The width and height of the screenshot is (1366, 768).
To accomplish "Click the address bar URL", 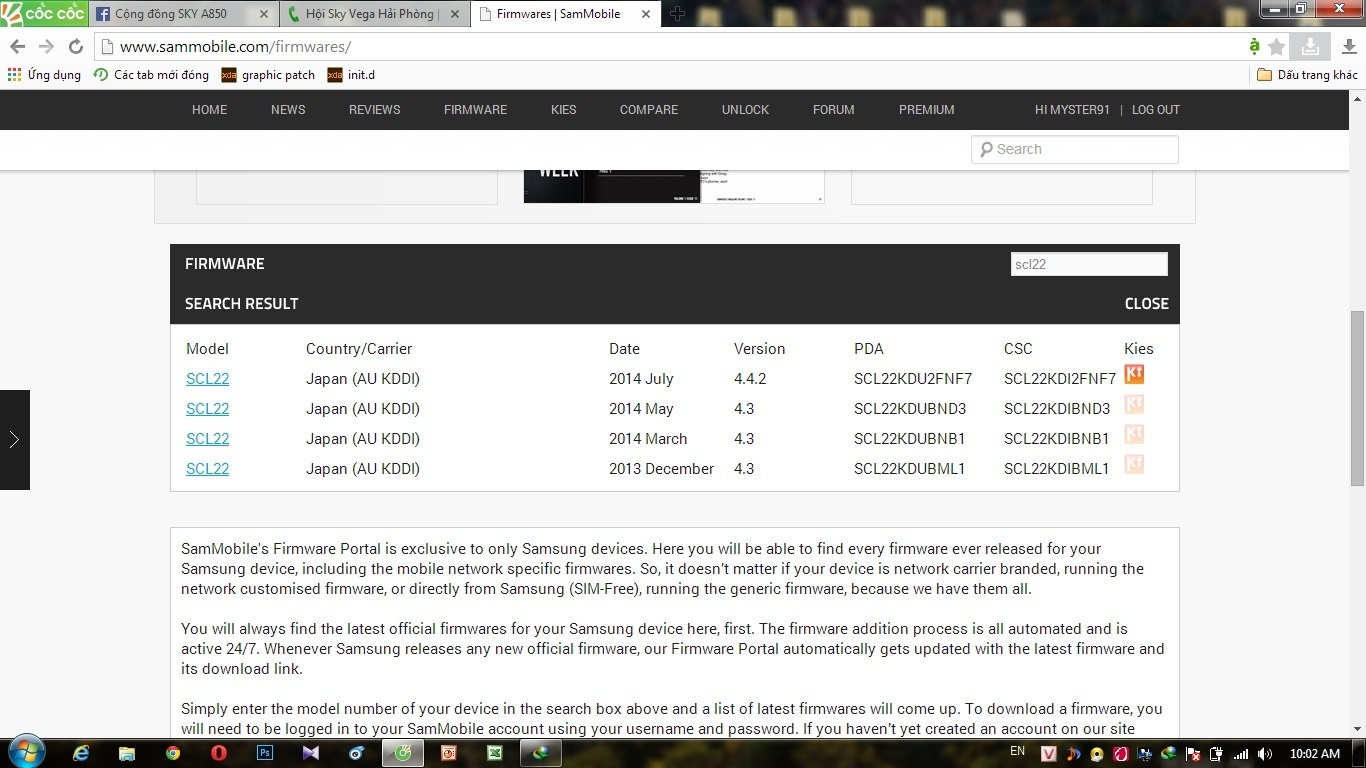I will (235, 47).
